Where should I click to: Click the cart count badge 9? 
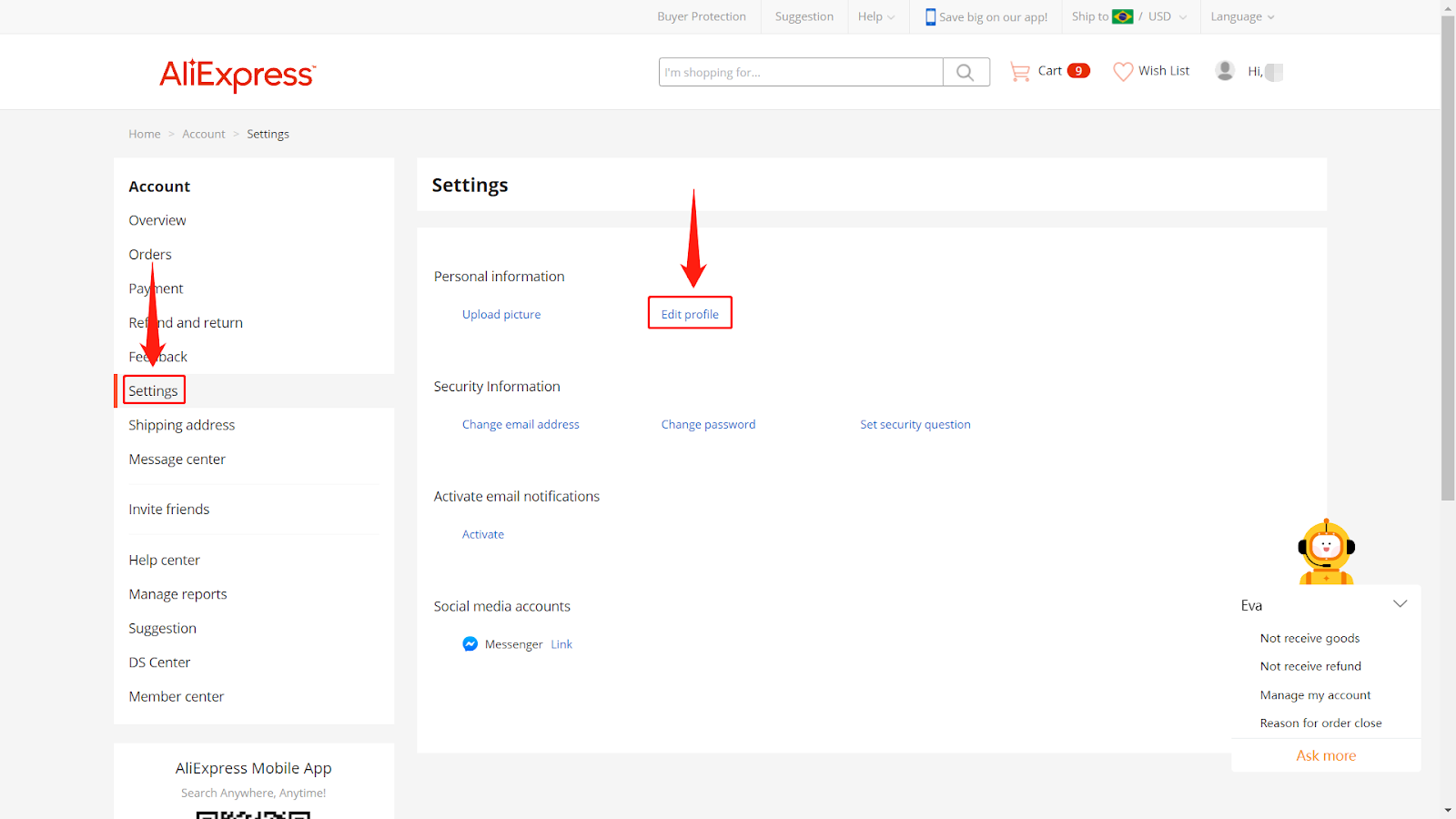1078,71
